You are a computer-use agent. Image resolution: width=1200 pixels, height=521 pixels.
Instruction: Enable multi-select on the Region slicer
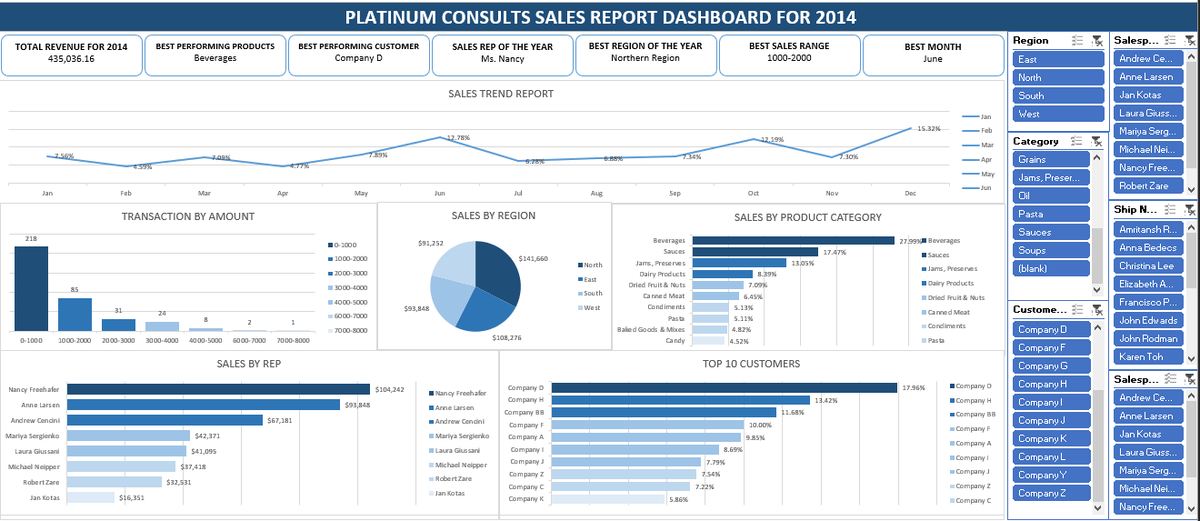[x=1077, y=41]
